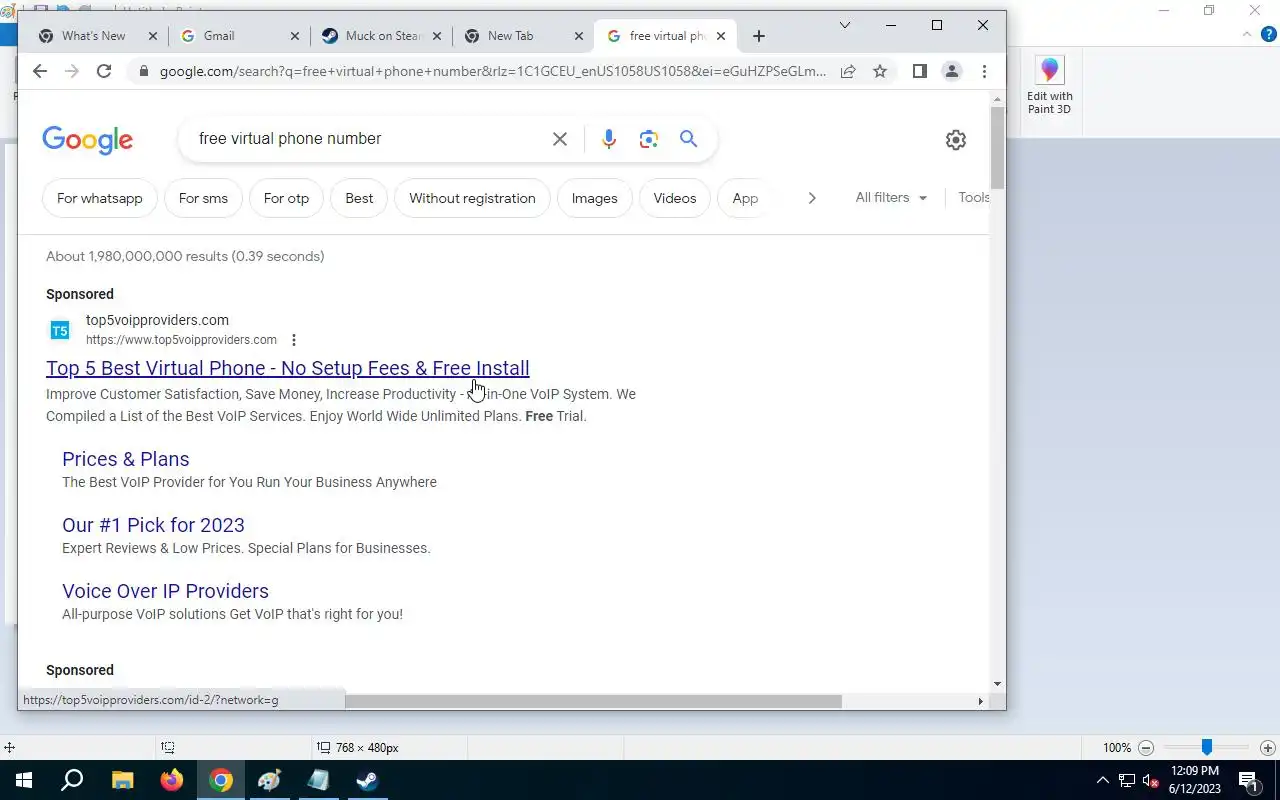This screenshot has height=800, width=1280.
Task: Open Chrome three-dot menu
Action: click(x=984, y=71)
